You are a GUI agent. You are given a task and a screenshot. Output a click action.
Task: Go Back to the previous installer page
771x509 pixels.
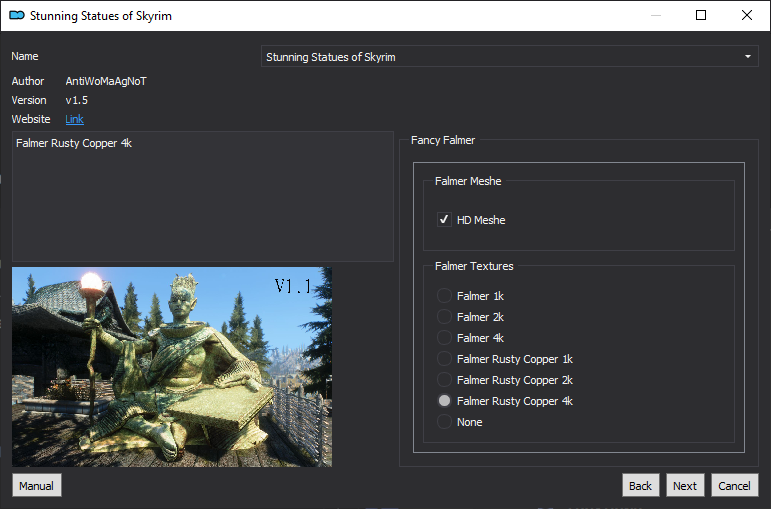coord(640,485)
